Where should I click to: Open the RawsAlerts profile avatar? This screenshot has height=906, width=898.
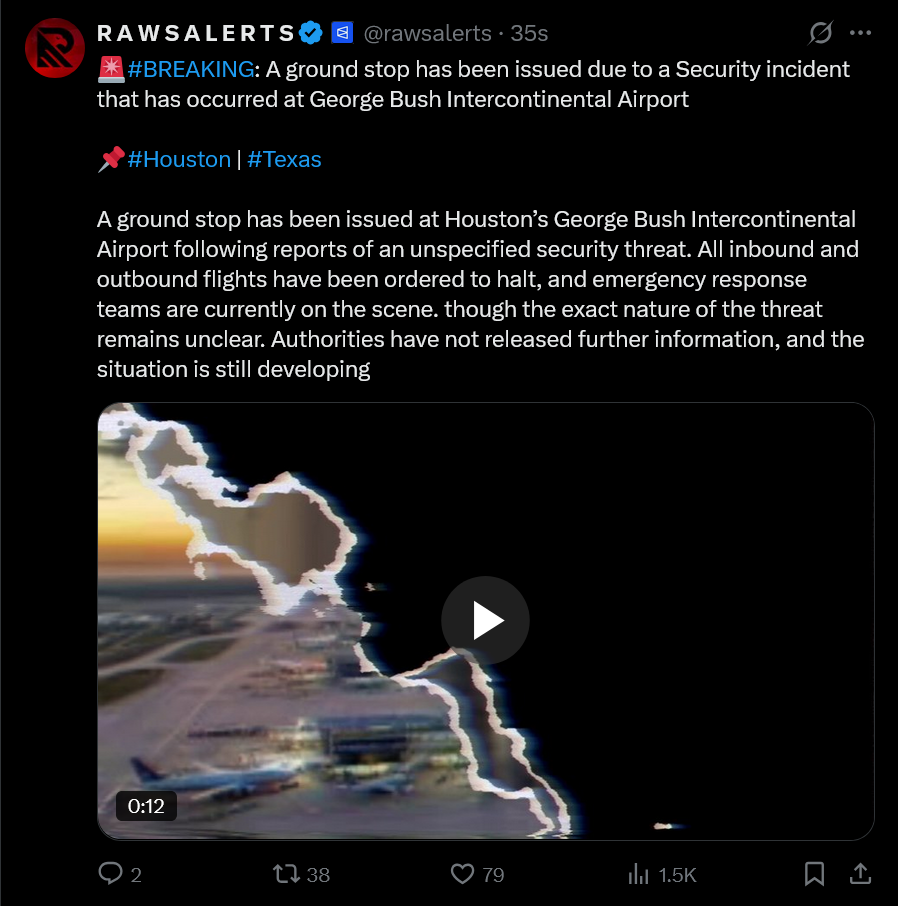(x=55, y=48)
